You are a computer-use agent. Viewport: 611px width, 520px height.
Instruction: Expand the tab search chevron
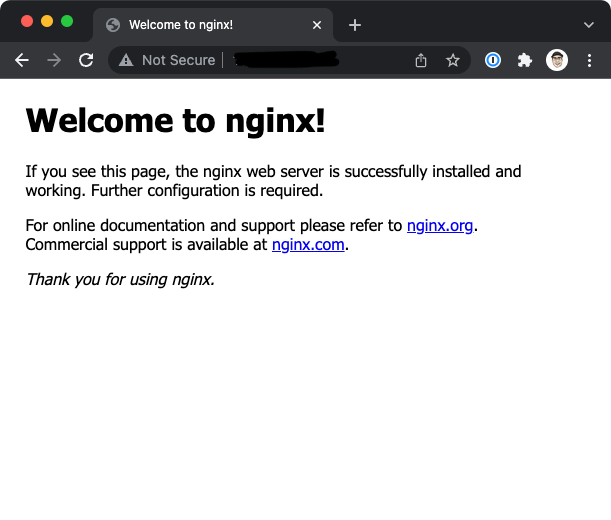[588, 25]
